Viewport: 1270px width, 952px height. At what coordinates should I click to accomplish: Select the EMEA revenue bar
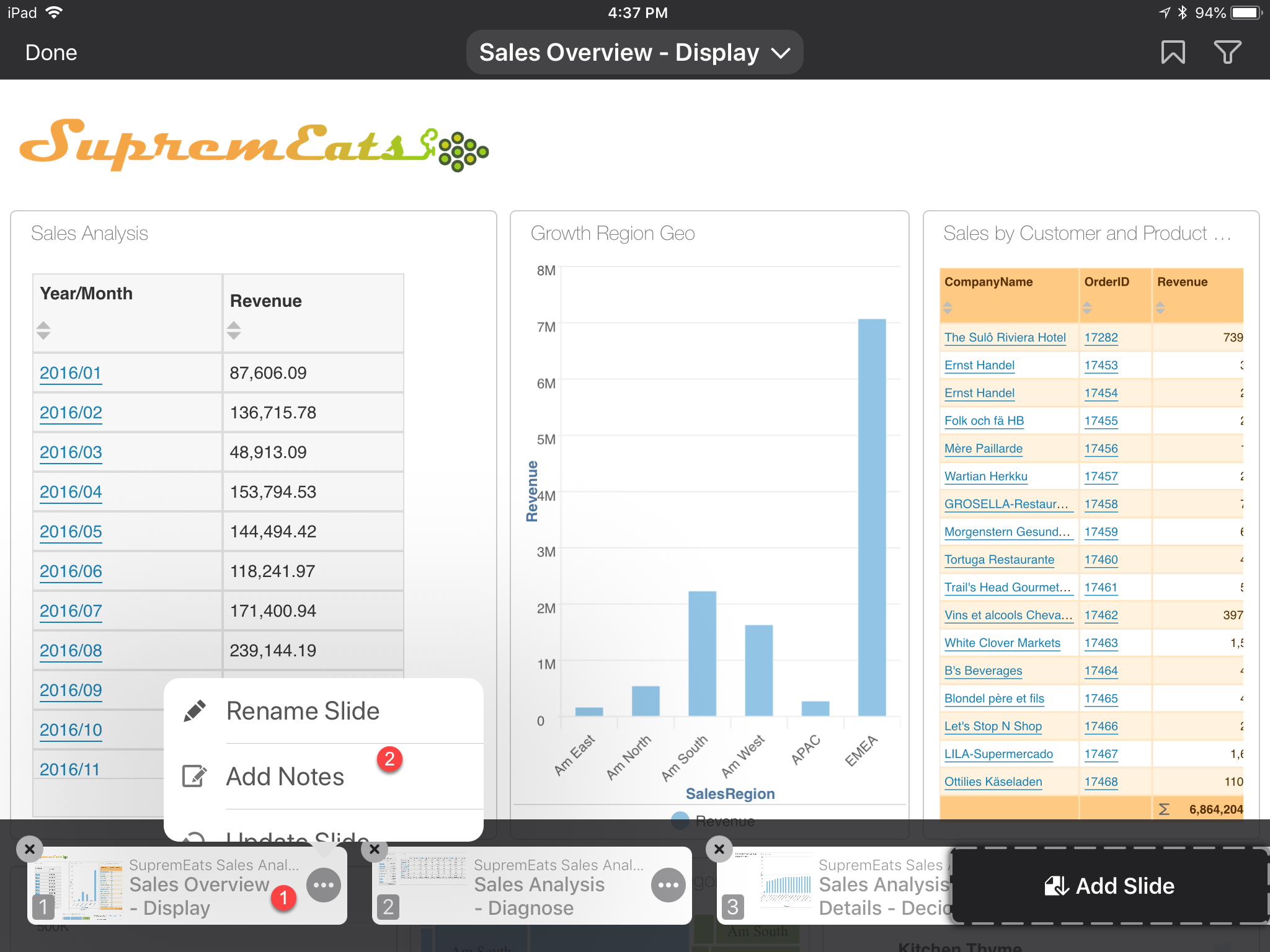871,518
